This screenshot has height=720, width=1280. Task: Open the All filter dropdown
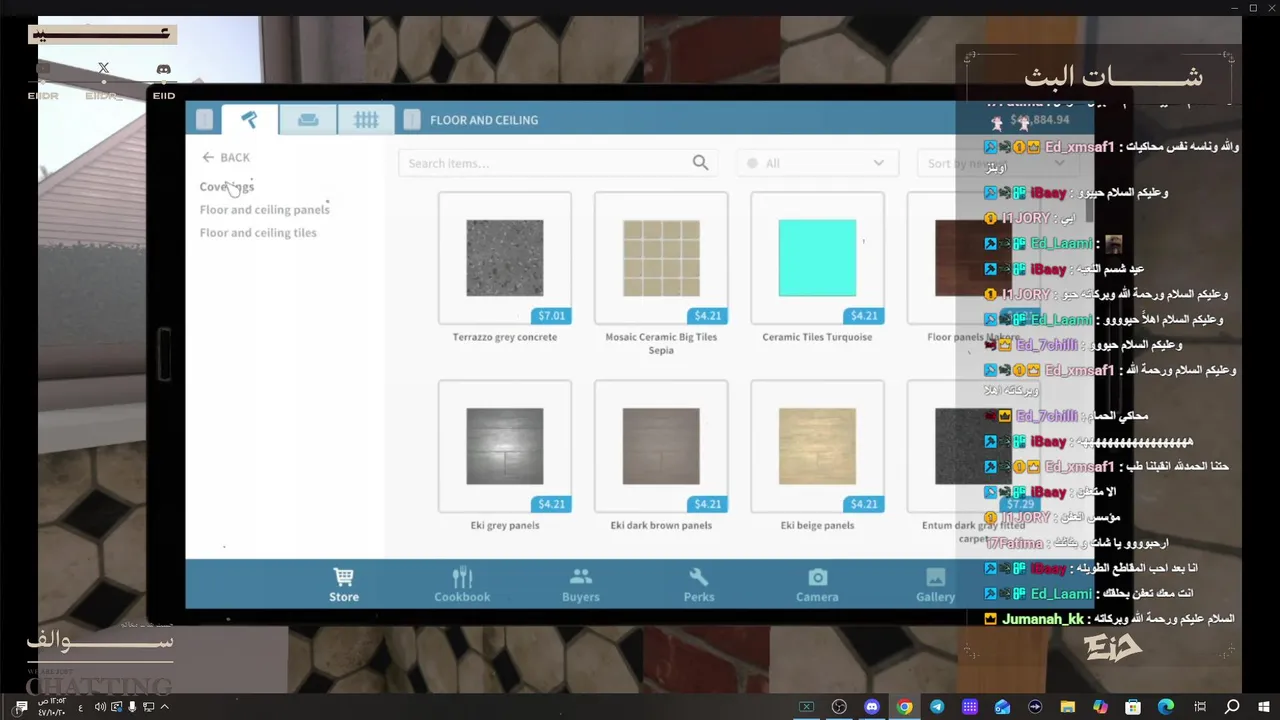point(819,163)
